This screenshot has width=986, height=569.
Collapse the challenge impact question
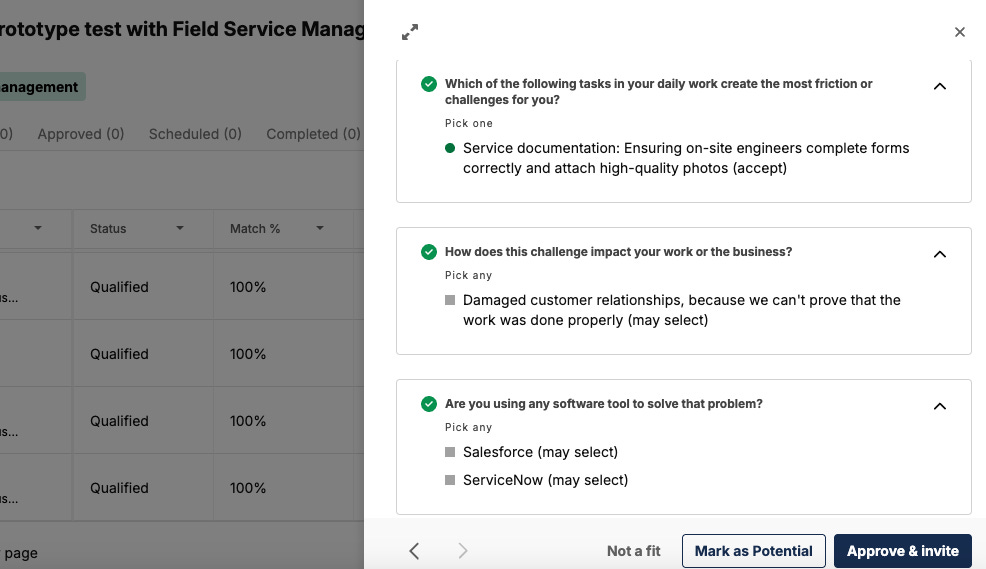(940, 254)
